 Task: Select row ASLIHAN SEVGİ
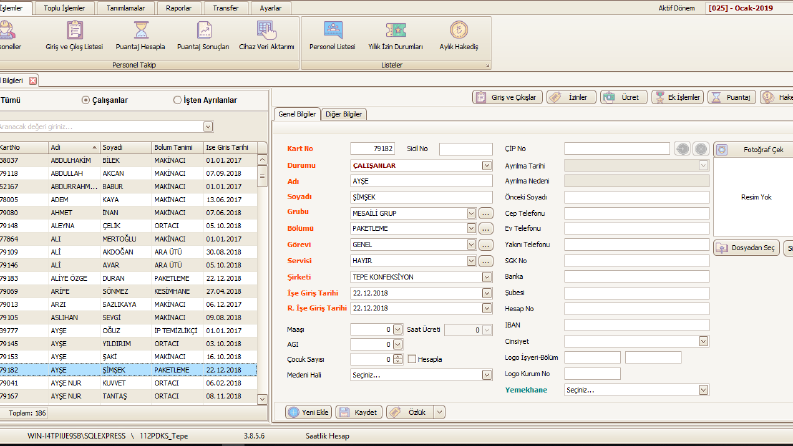(x=128, y=318)
